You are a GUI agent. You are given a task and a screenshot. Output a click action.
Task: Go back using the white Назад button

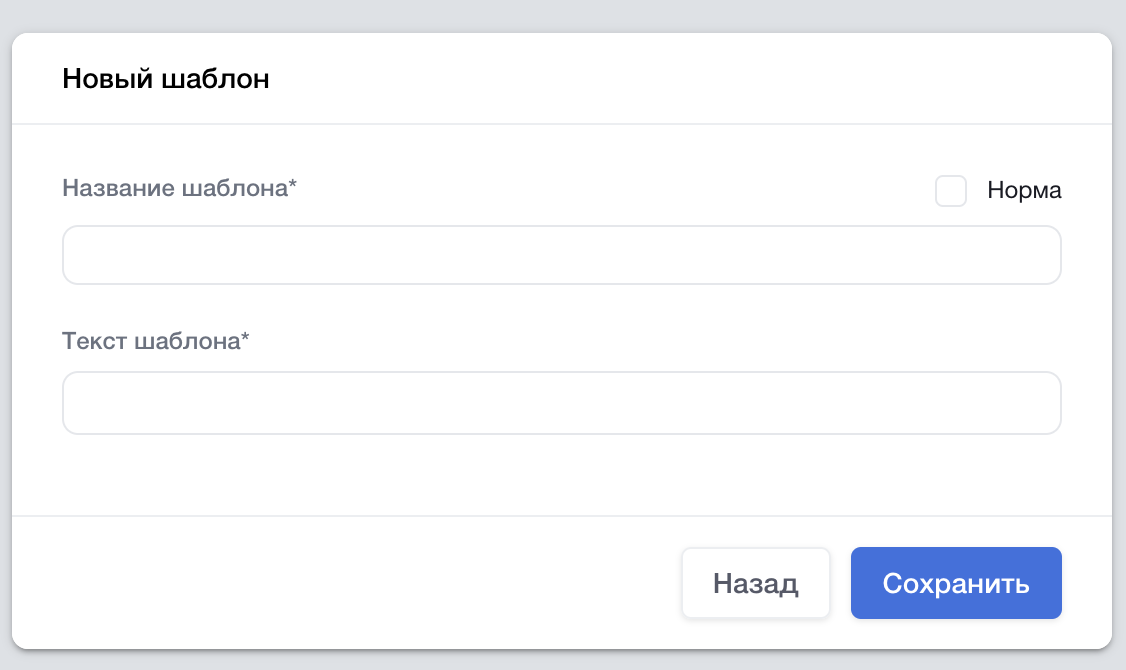click(756, 583)
